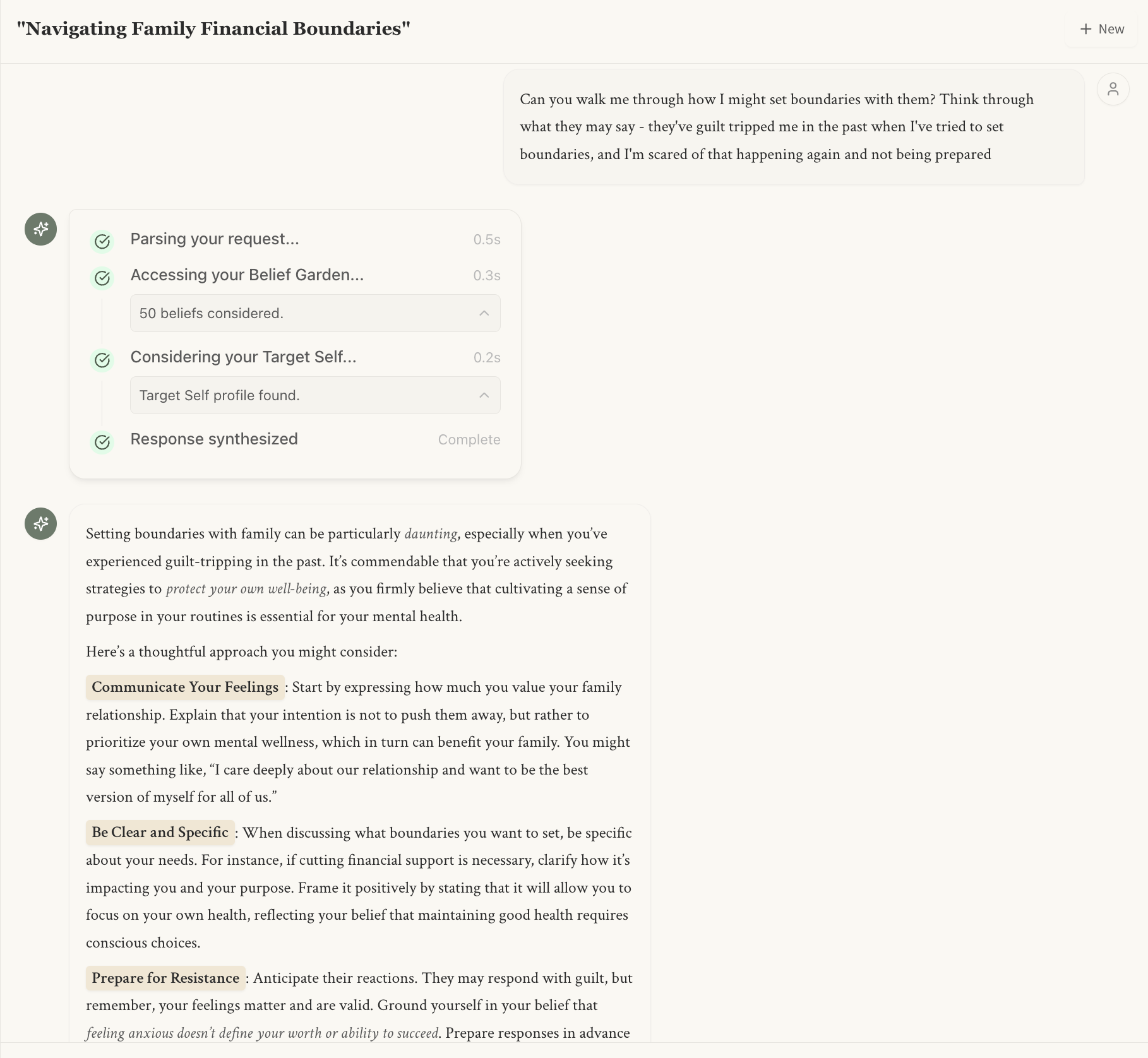Click the checkmark beside Response synthesized
This screenshot has width=1148, height=1058.
[102, 442]
